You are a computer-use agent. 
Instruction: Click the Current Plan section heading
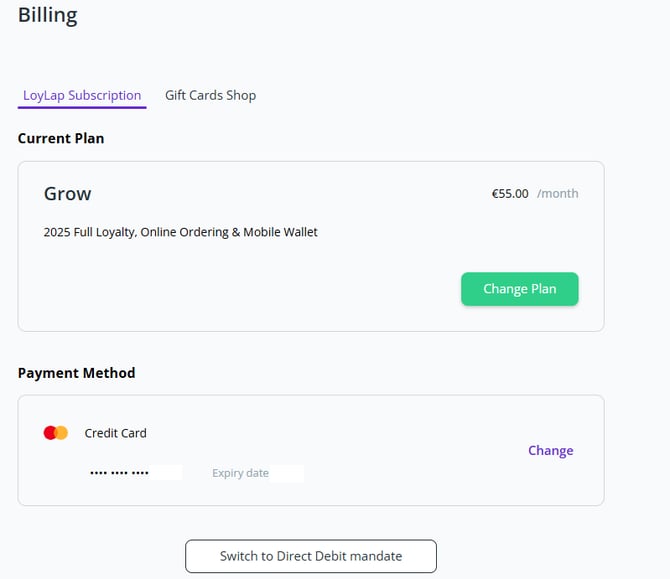pyautogui.click(x=61, y=138)
